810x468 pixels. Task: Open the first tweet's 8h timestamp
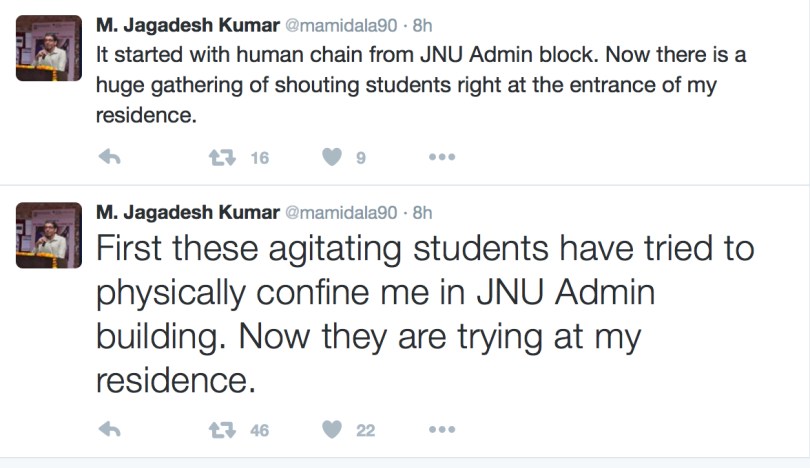(x=422, y=23)
